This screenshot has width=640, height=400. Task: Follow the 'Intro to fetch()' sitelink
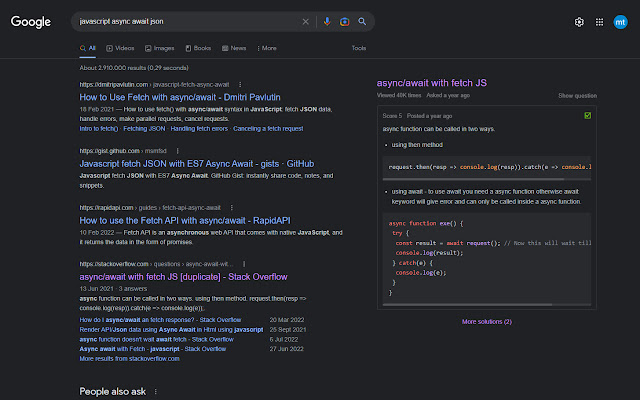point(99,129)
